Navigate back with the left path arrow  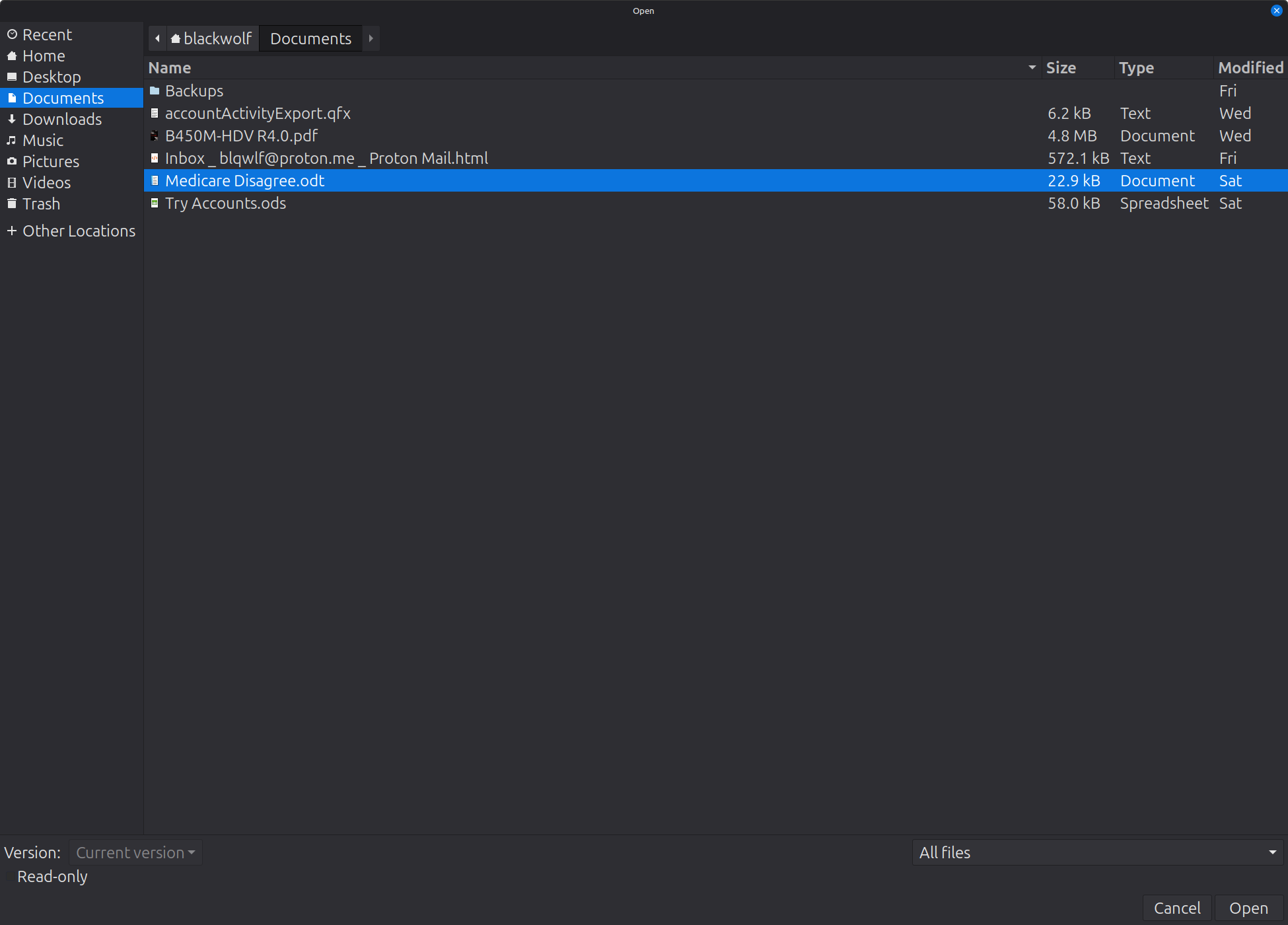[x=157, y=38]
